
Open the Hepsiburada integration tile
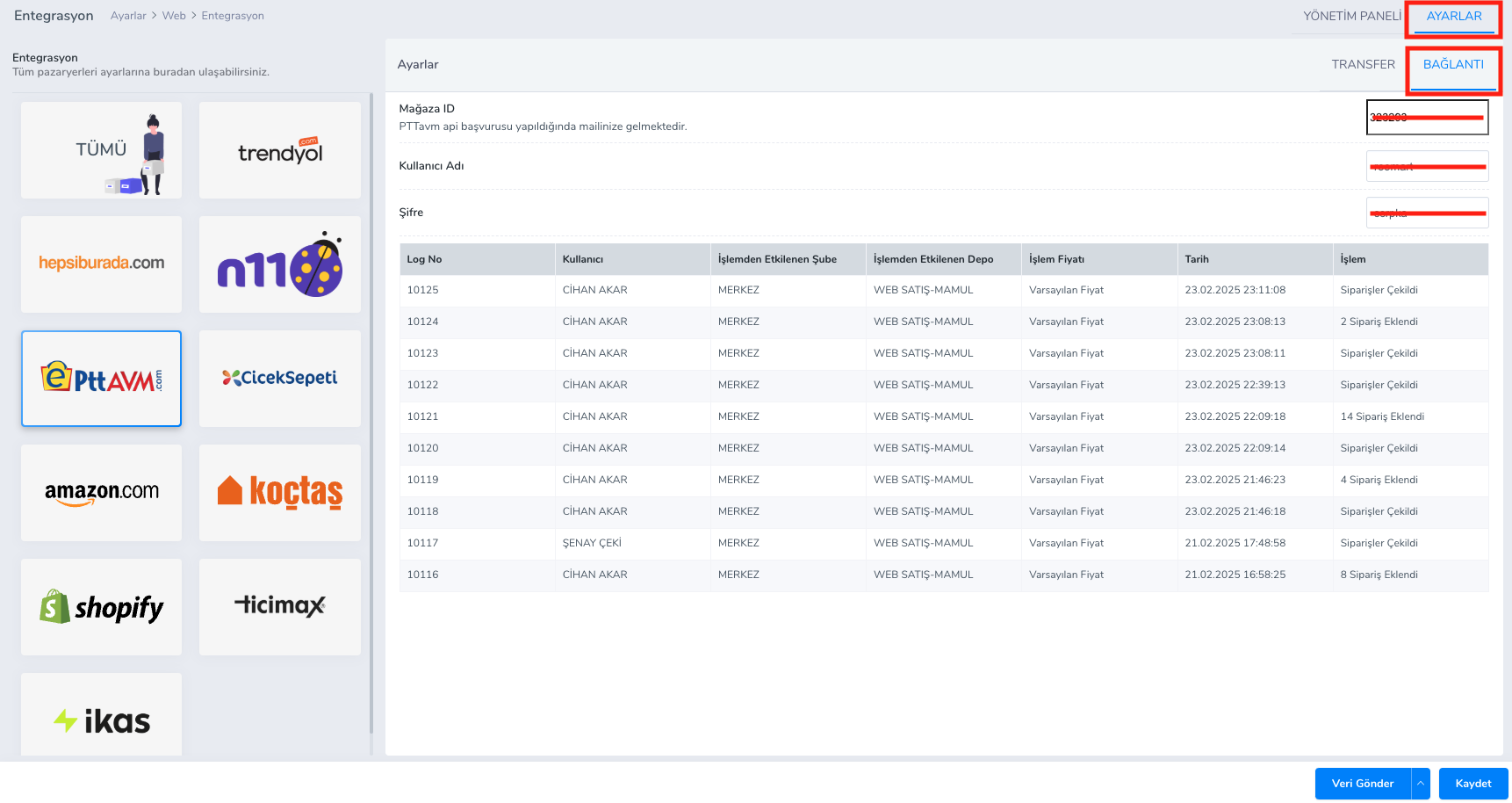point(101,264)
